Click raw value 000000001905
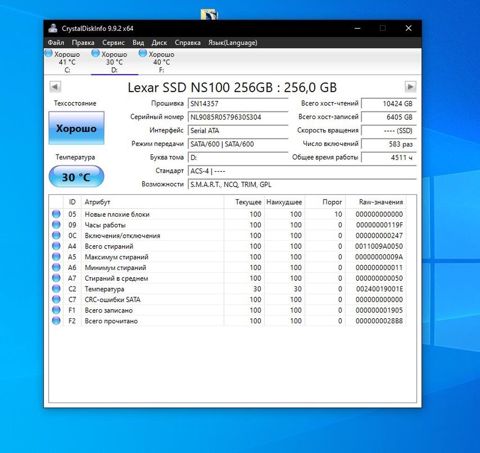 [379, 310]
